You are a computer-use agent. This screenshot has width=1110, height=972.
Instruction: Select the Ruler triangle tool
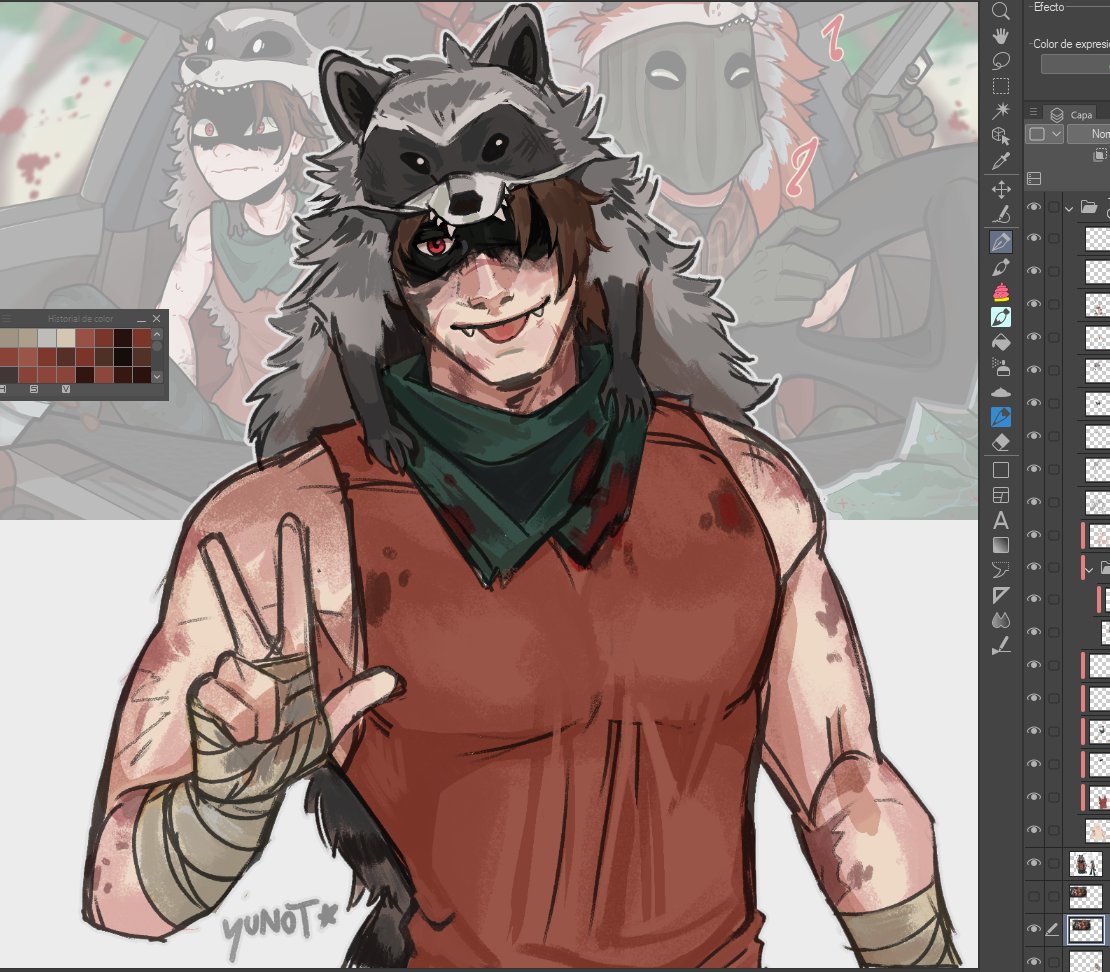[1000, 595]
